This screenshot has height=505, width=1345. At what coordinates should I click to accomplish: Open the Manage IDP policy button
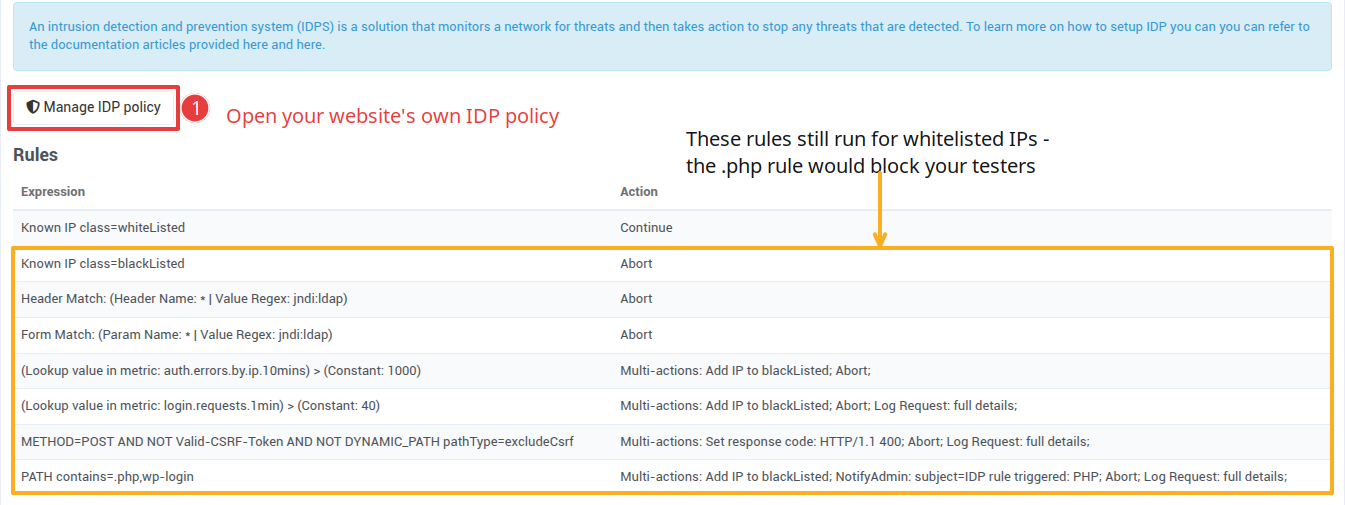click(94, 107)
